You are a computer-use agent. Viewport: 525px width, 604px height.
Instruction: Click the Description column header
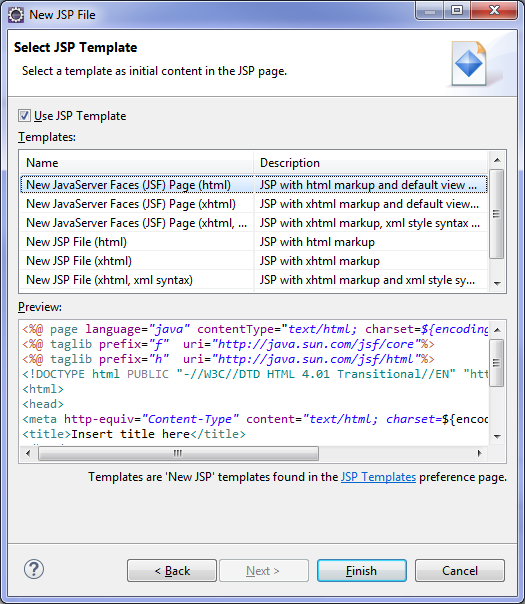[371, 163]
